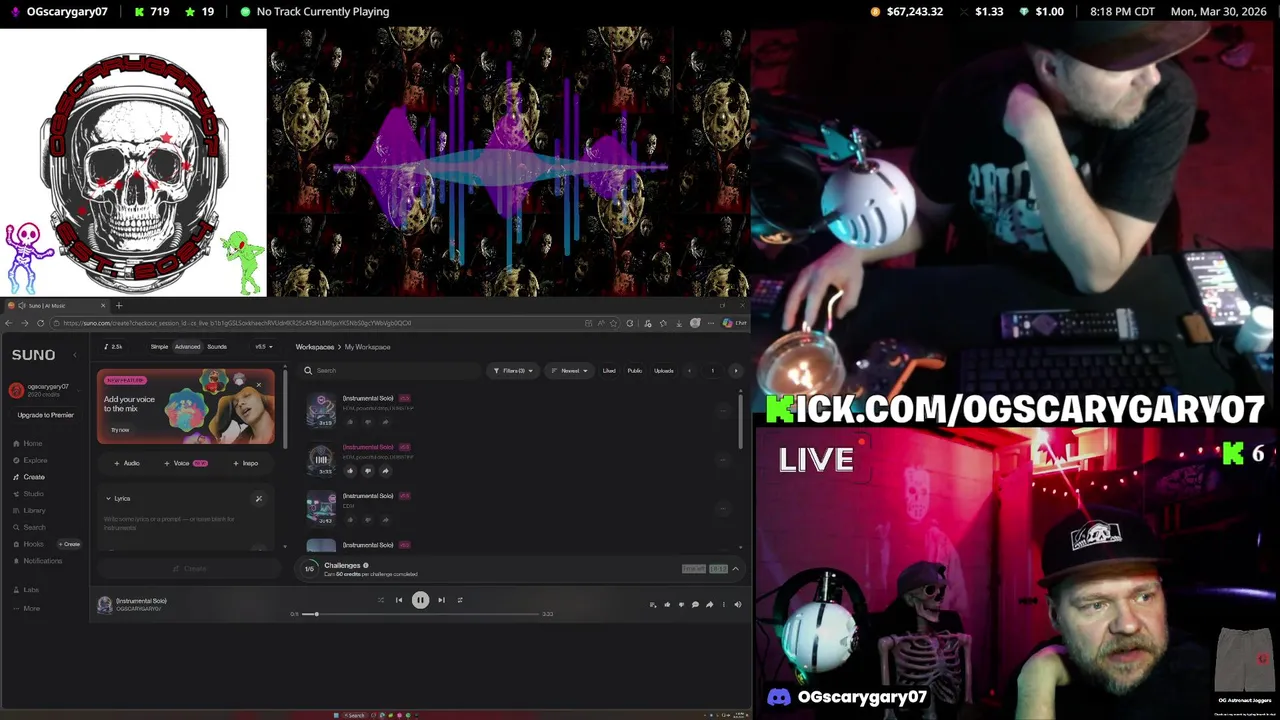Viewport: 1280px width, 720px height.
Task: Like the first Instrumental Solo track
Action: 350,421
